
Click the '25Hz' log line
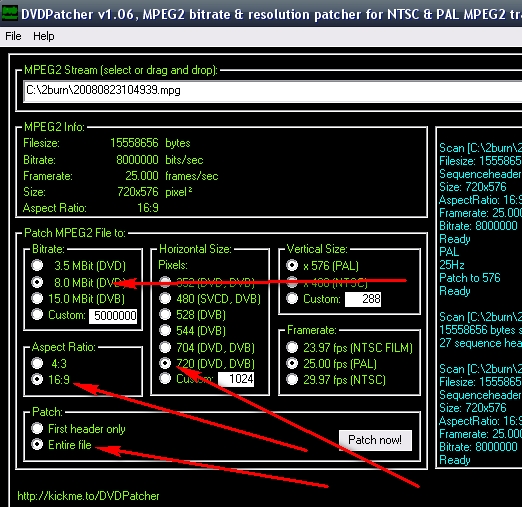pyautogui.click(x=452, y=265)
